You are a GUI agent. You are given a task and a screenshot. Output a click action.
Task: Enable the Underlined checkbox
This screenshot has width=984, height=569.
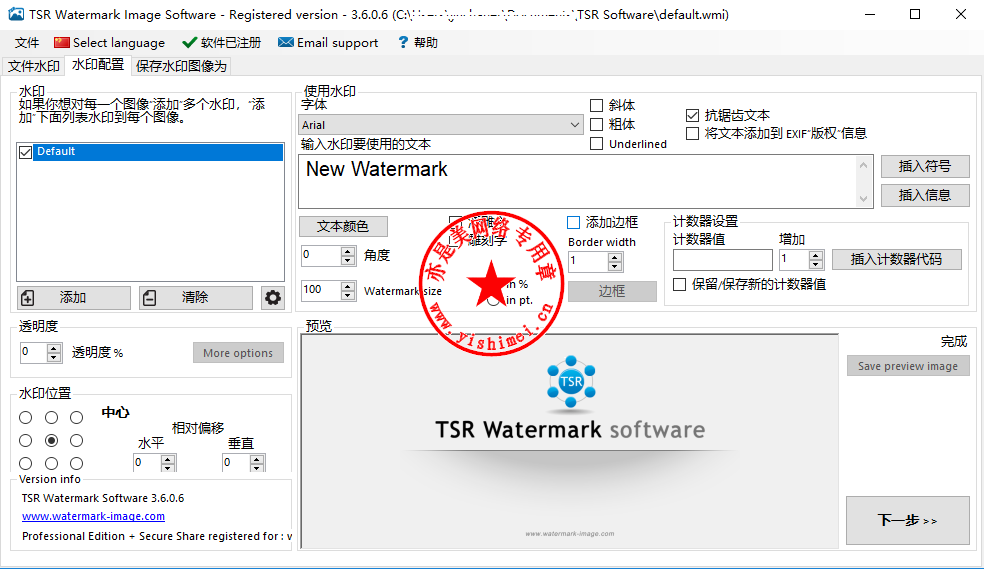[597, 144]
